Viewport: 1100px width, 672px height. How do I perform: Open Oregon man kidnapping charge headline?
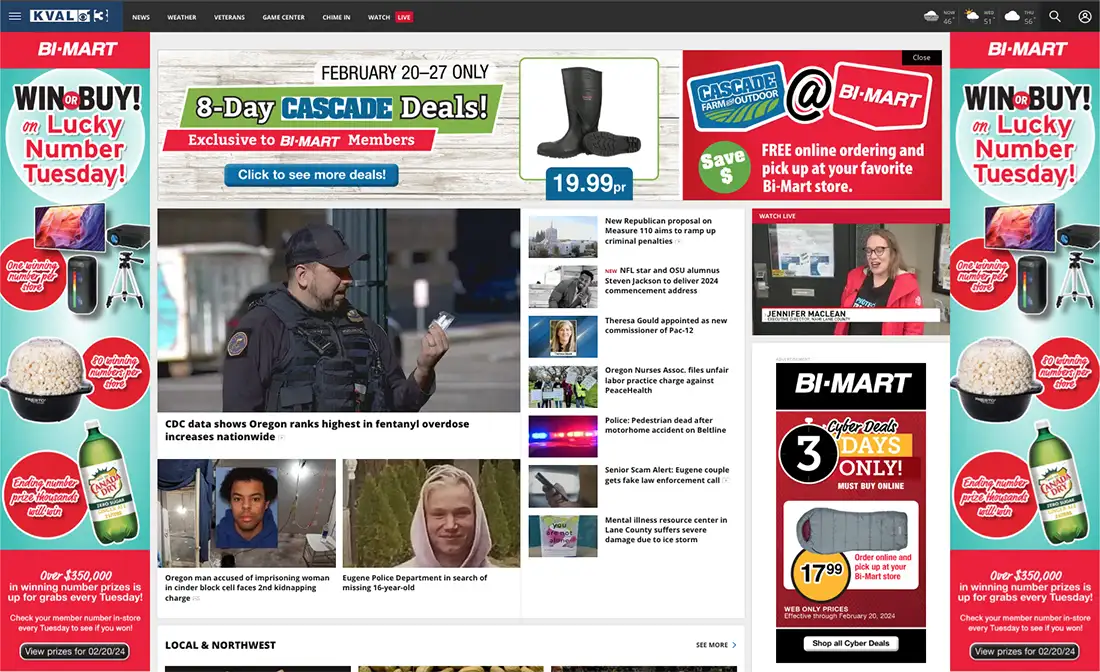(247, 588)
